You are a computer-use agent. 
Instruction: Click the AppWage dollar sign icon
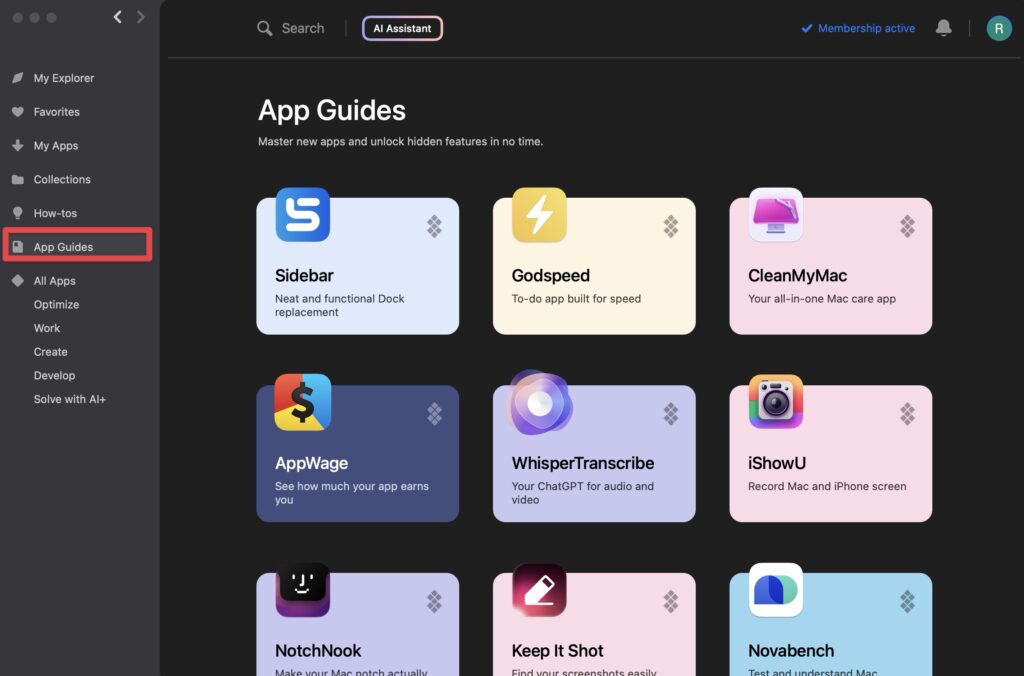click(x=302, y=402)
